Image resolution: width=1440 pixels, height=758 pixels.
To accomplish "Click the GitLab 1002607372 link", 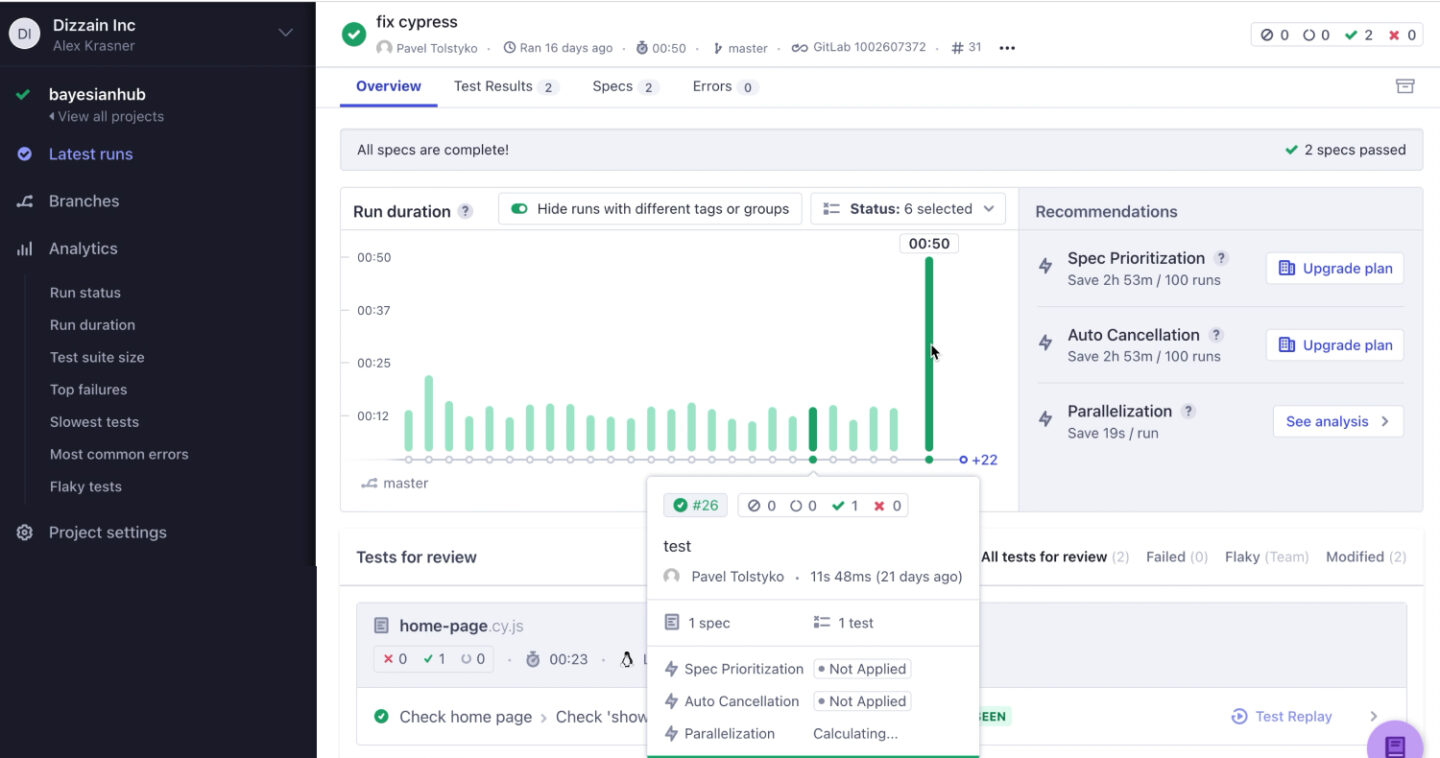I will [859, 48].
